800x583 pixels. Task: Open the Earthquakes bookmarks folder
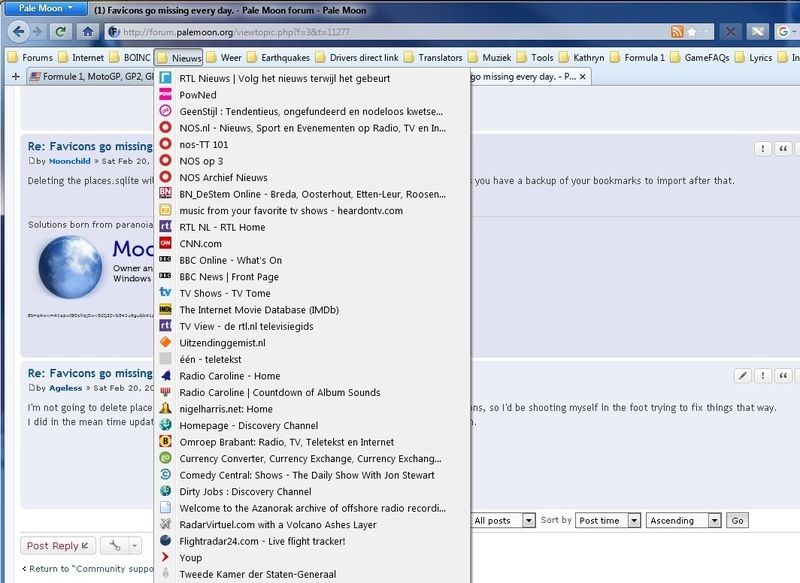tap(279, 58)
